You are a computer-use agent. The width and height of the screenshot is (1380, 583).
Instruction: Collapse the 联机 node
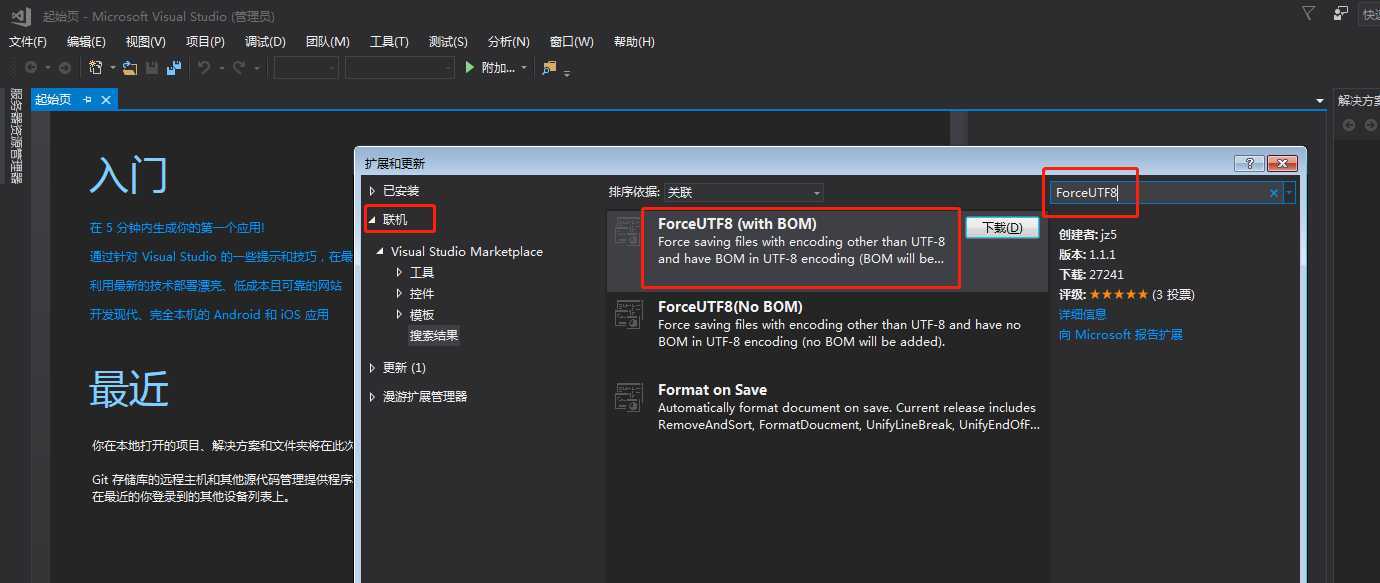[373, 219]
